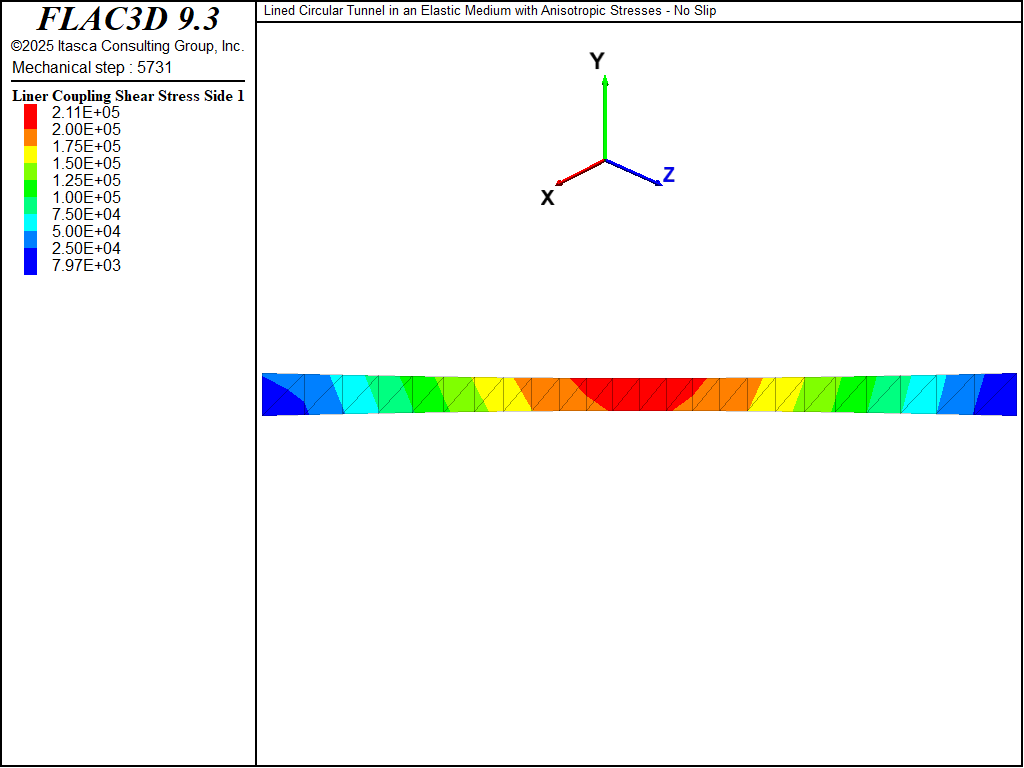Click the 1.00E+05 legend value label
1024x768 pixels.
tap(86, 198)
